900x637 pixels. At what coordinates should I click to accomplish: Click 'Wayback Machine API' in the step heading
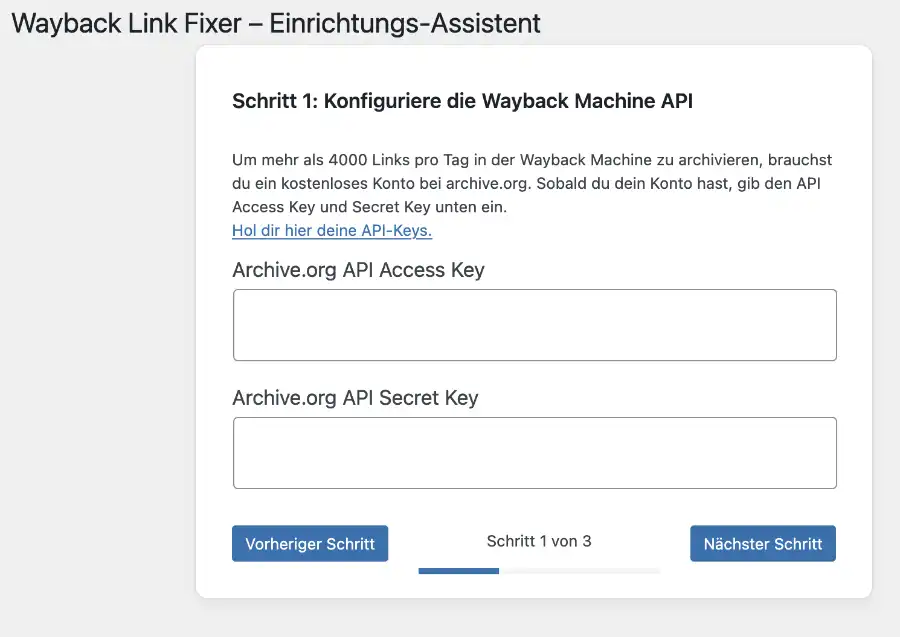pyautogui.click(x=588, y=101)
